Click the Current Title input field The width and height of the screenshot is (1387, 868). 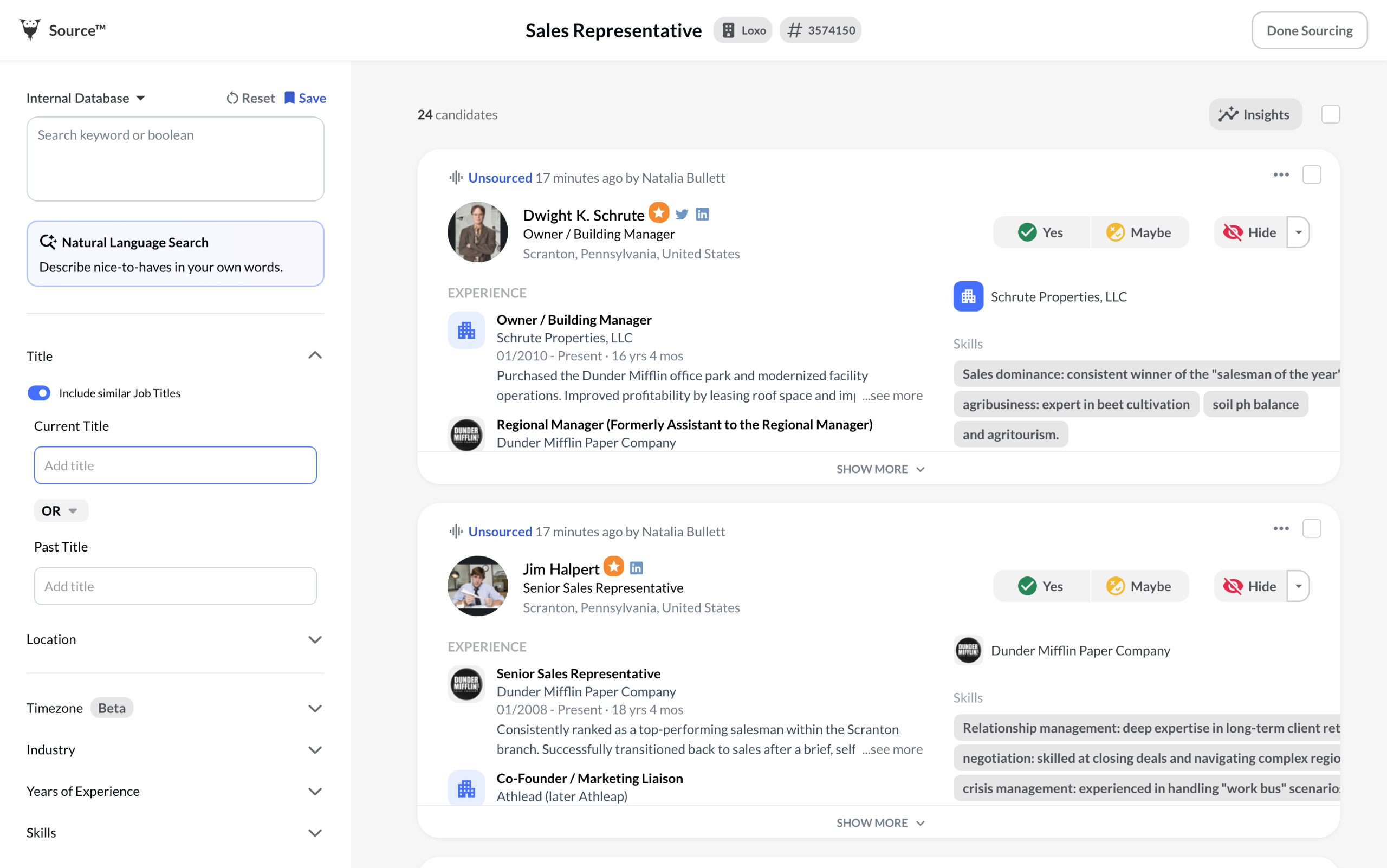[175, 465]
